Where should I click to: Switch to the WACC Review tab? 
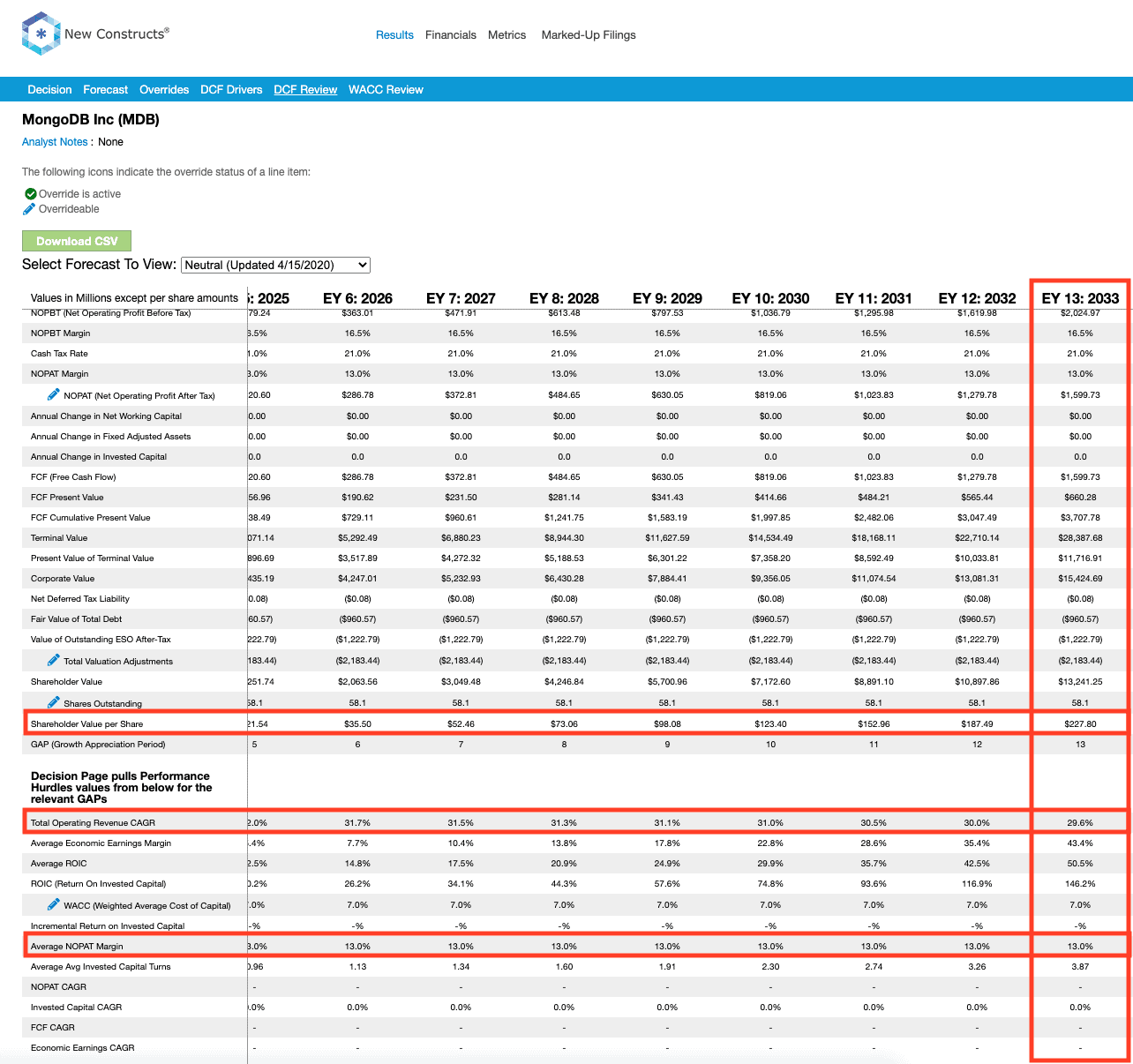tap(386, 90)
